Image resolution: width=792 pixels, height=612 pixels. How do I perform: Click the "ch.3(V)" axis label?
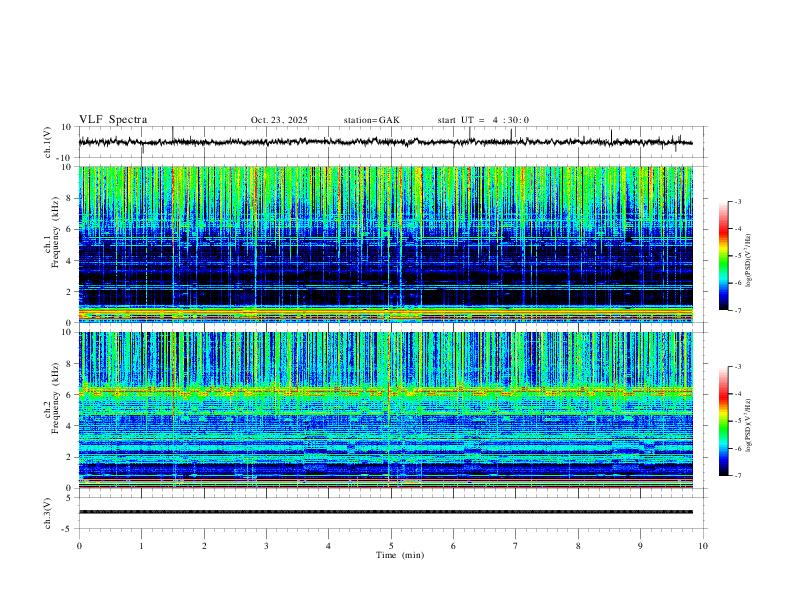pos(48,513)
